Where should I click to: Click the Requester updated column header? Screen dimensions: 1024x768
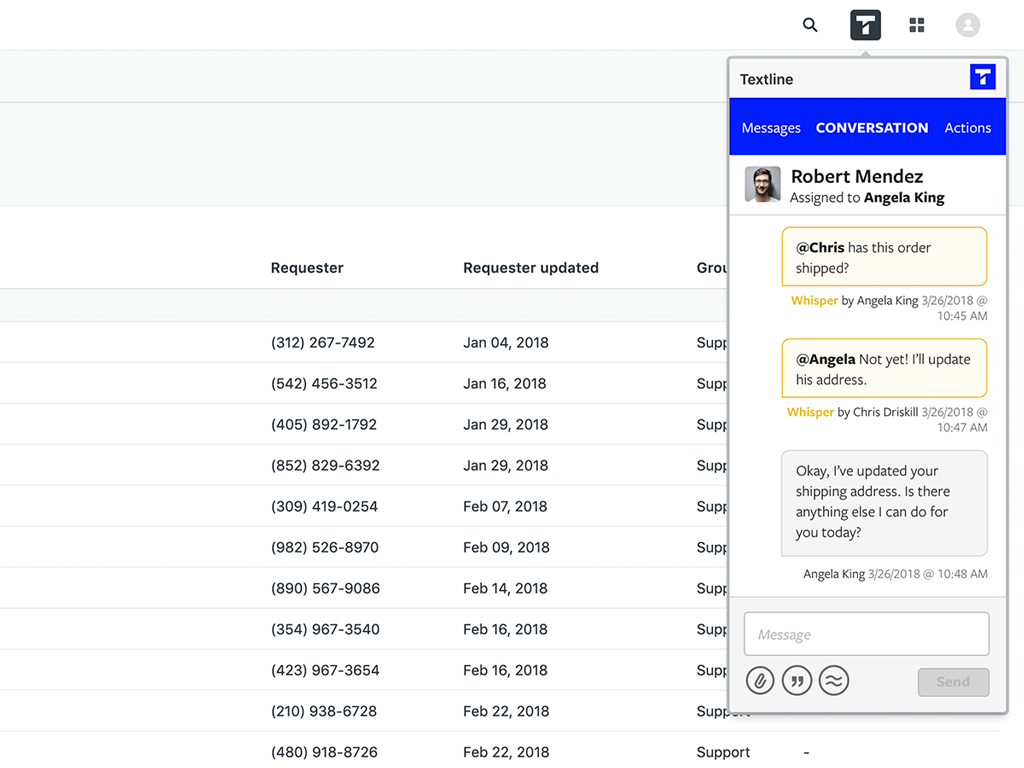pyautogui.click(x=531, y=267)
